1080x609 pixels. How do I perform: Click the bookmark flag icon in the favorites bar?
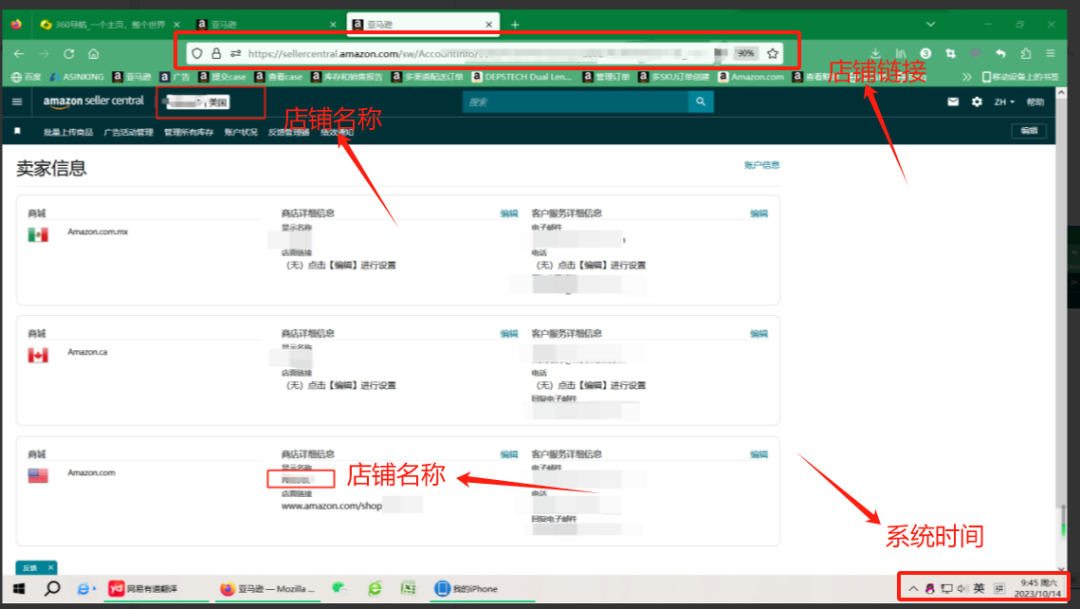click(x=18, y=131)
